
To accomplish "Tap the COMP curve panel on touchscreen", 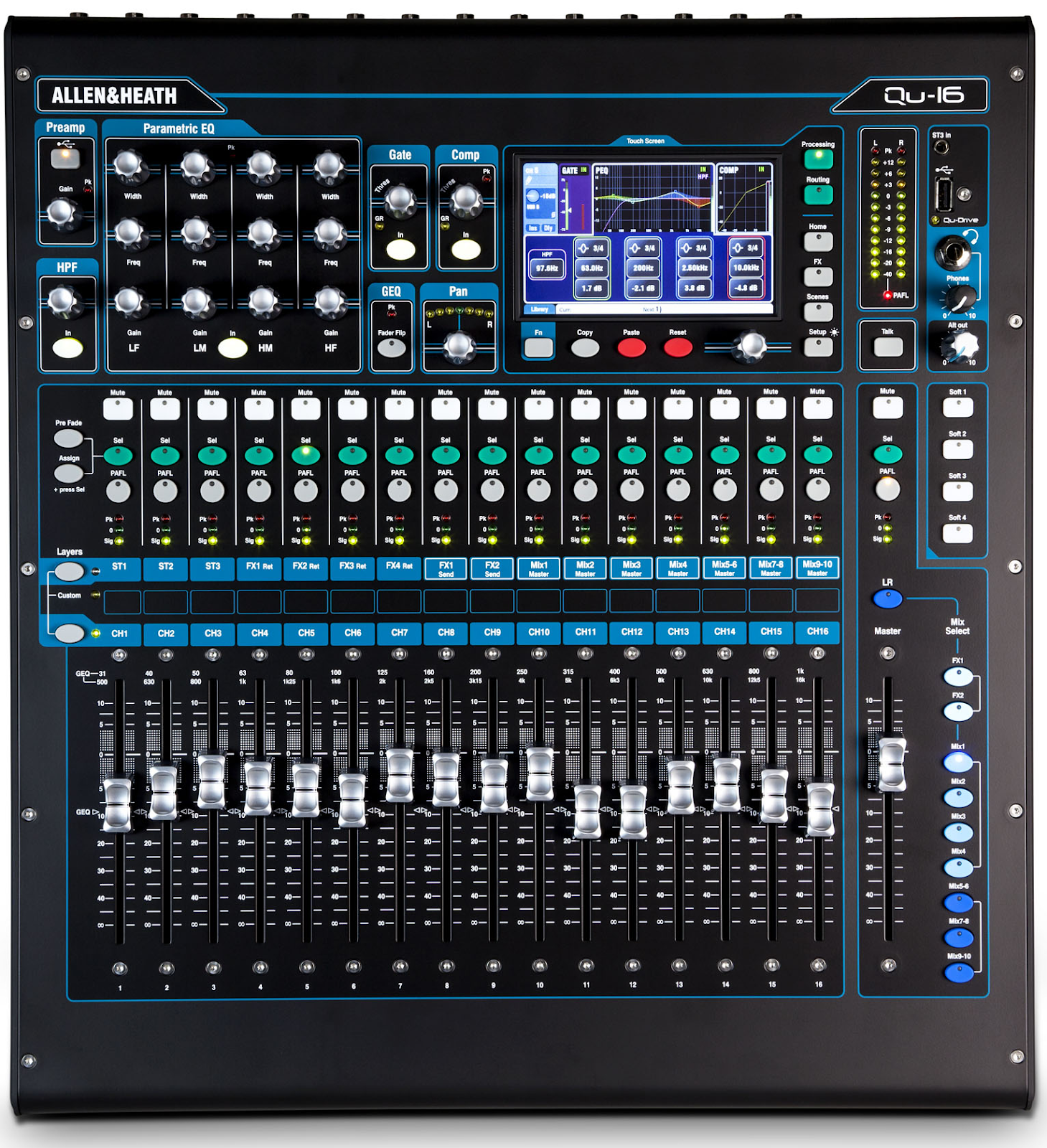I will click(745, 198).
